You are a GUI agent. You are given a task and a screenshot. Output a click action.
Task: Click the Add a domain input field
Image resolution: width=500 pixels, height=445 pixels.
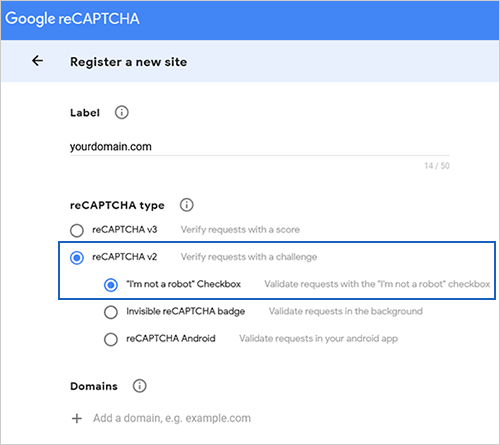point(172,418)
